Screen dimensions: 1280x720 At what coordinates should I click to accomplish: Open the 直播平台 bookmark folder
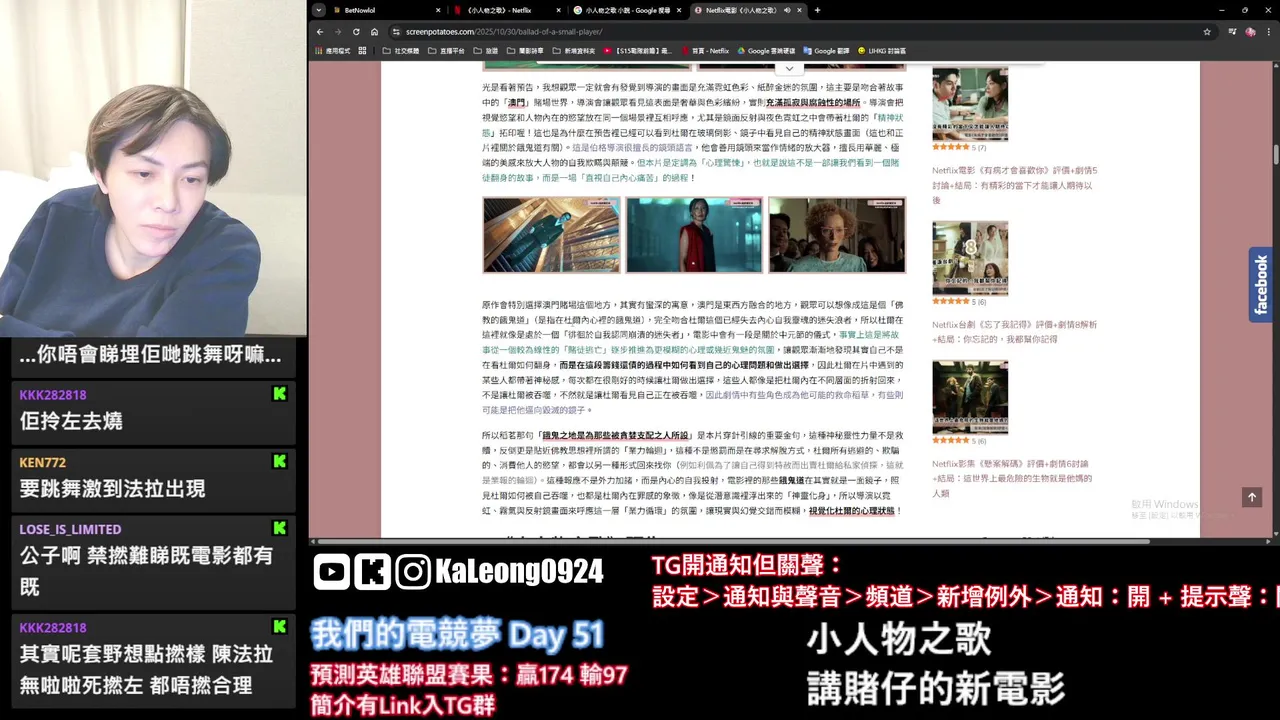(446, 50)
